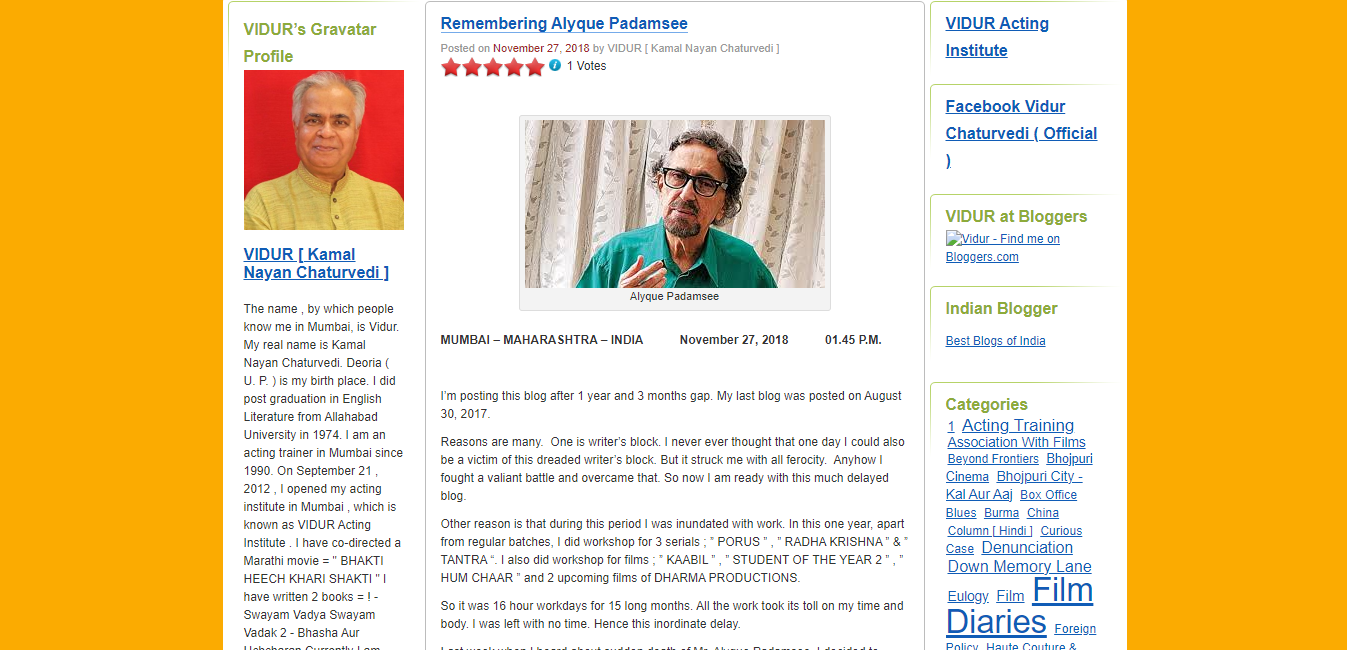Open the Denunciation category

pyautogui.click(x=1027, y=547)
